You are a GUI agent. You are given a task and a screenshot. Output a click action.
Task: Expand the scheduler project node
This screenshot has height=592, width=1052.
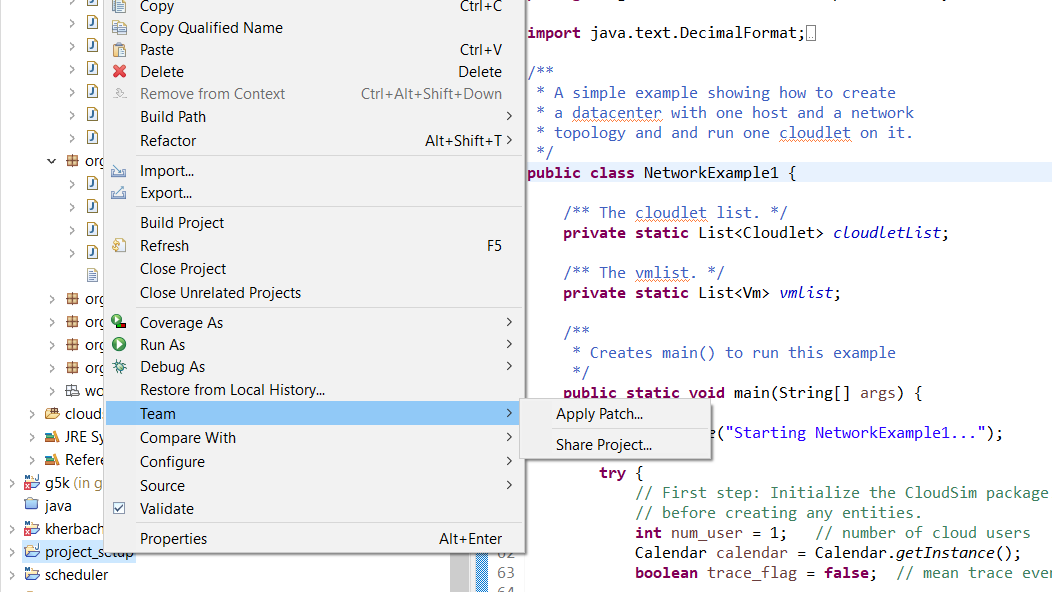click(11, 575)
